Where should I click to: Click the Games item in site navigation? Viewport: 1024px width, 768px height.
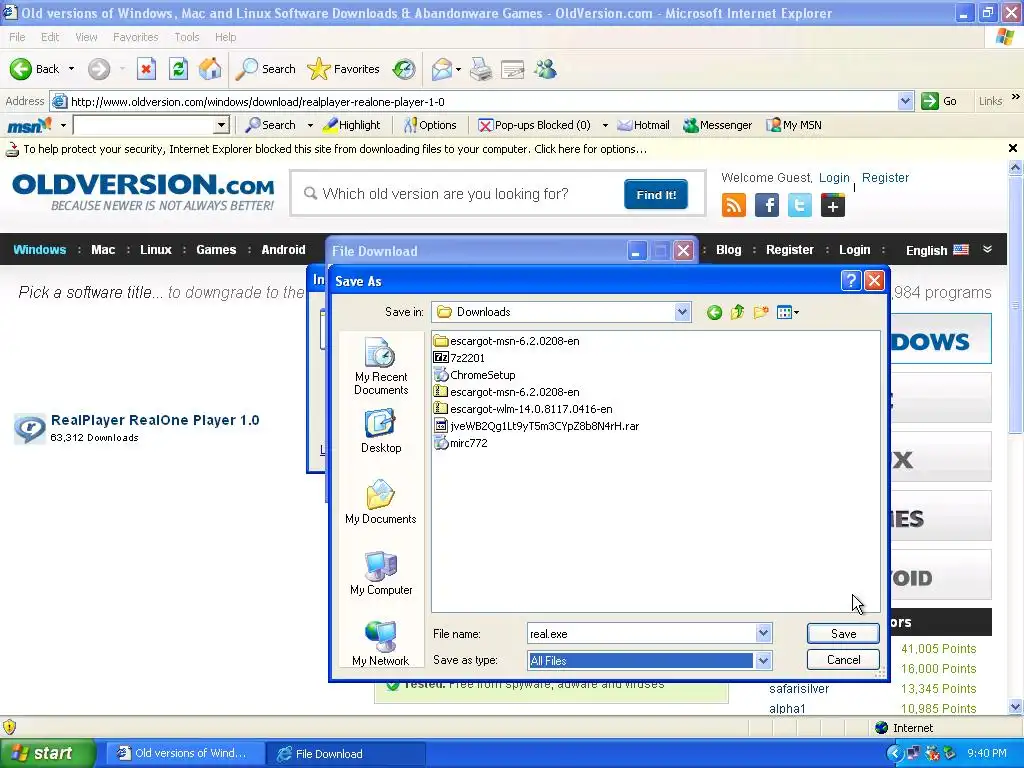tap(216, 249)
